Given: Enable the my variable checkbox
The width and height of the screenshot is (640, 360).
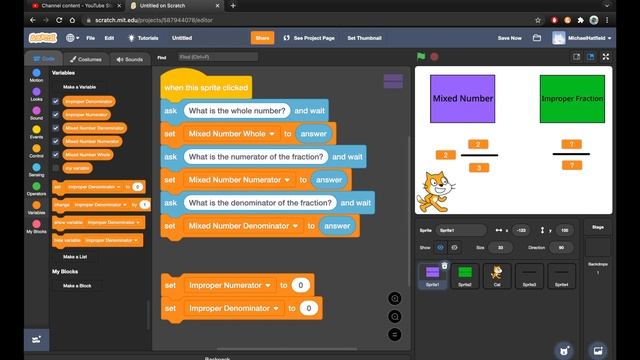Looking at the screenshot, I should coord(56,168).
